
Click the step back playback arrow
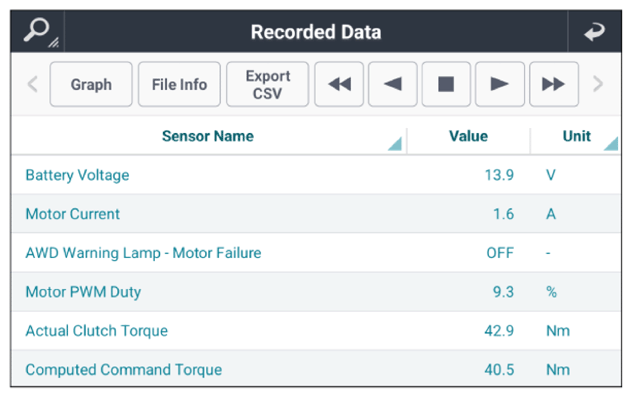click(x=393, y=84)
